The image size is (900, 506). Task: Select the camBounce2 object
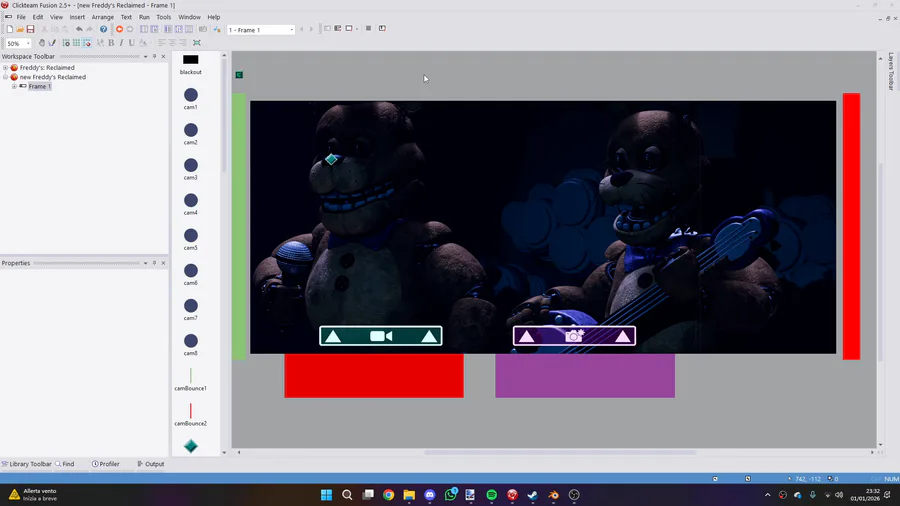coord(191,414)
